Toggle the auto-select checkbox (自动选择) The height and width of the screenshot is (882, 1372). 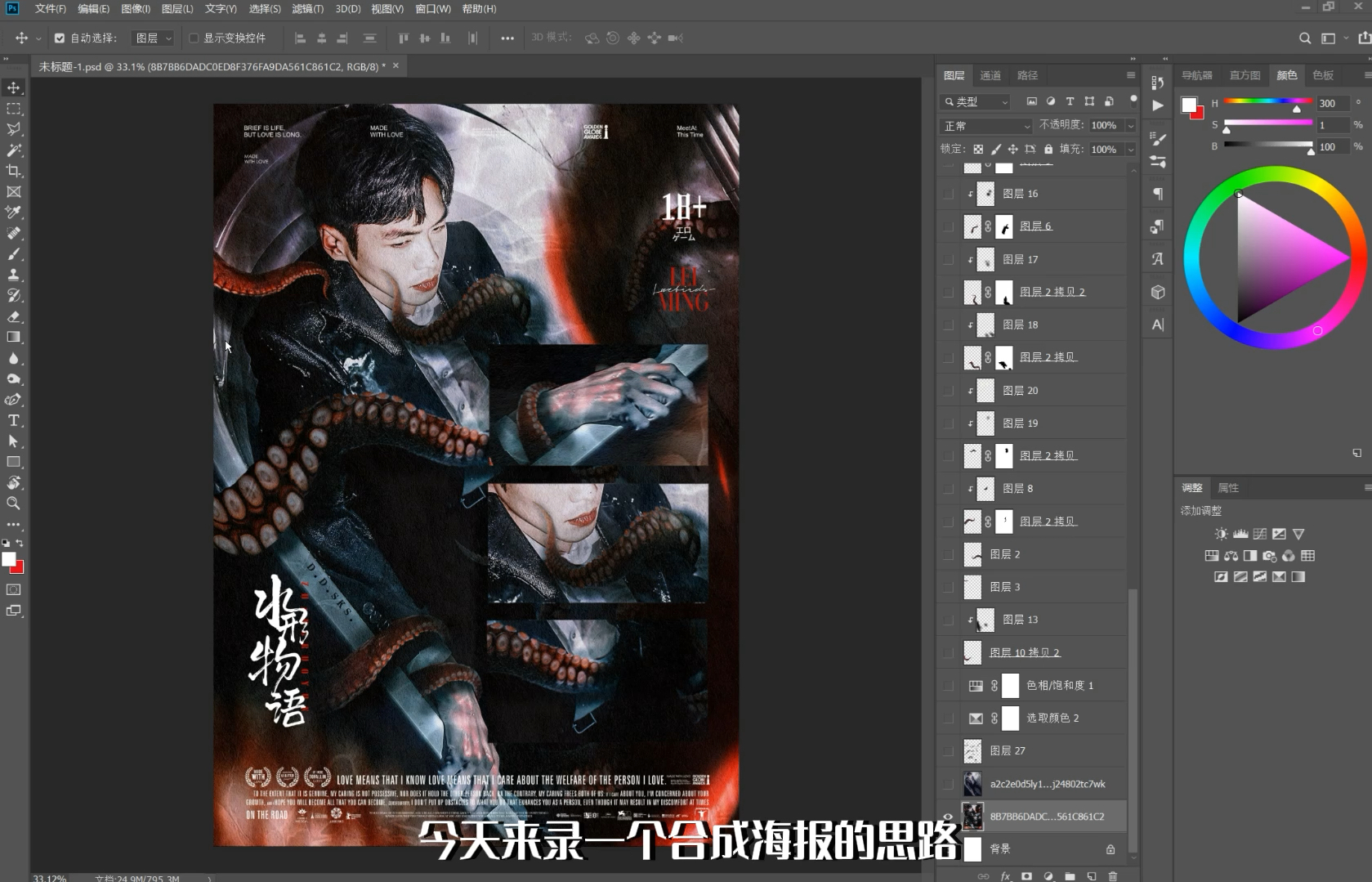coord(60,38)
